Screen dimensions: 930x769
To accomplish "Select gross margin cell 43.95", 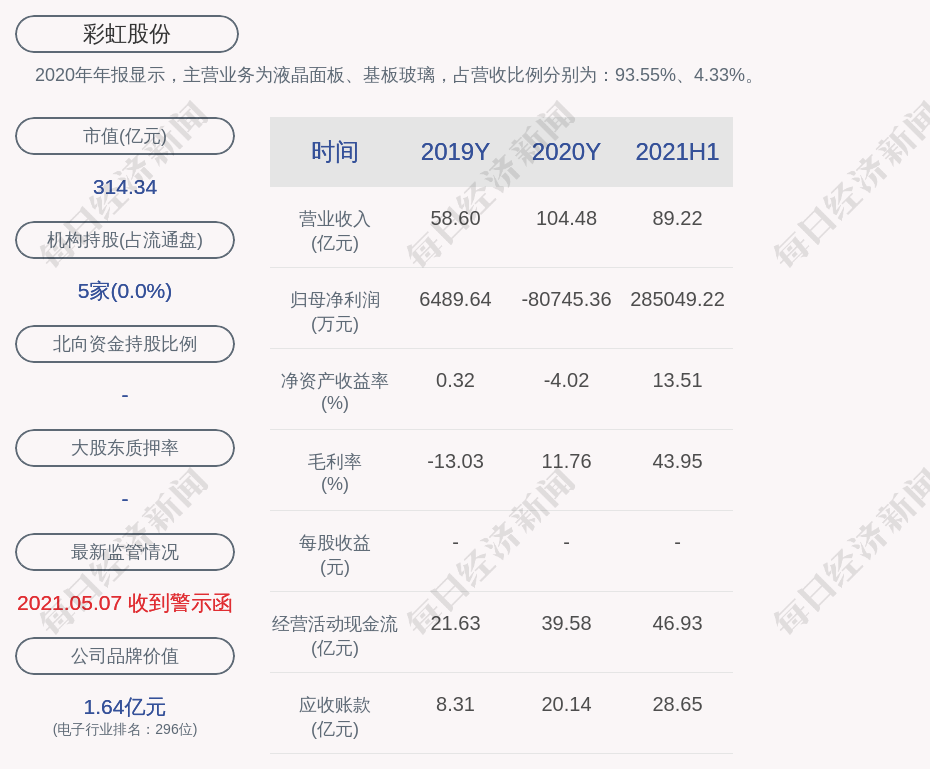I will (x=677, y=461).
